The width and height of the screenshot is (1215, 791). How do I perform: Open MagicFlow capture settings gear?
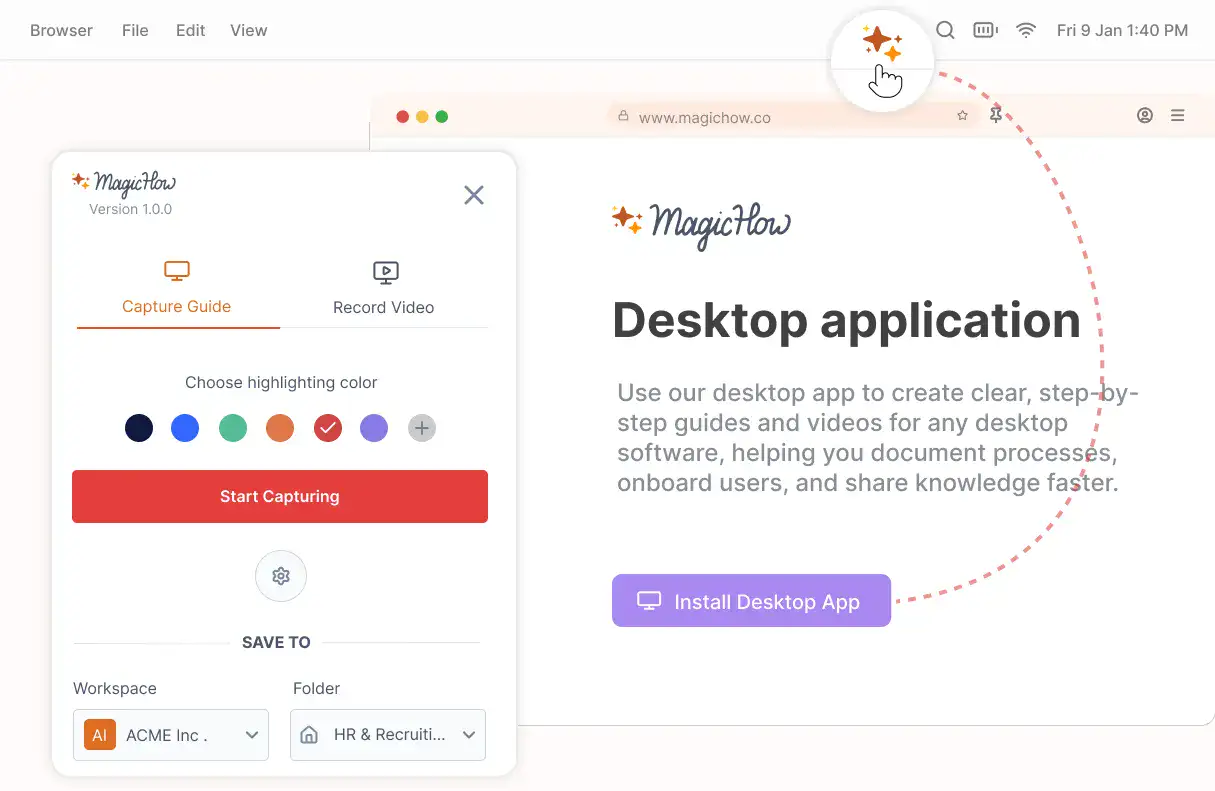(x=280, y=576)
